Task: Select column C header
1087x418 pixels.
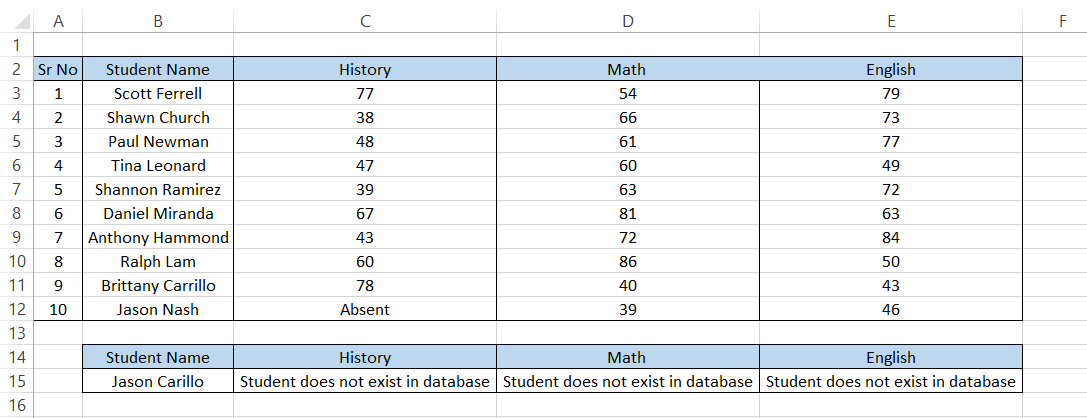Action: pyautogui.click(x=365, y=21)
